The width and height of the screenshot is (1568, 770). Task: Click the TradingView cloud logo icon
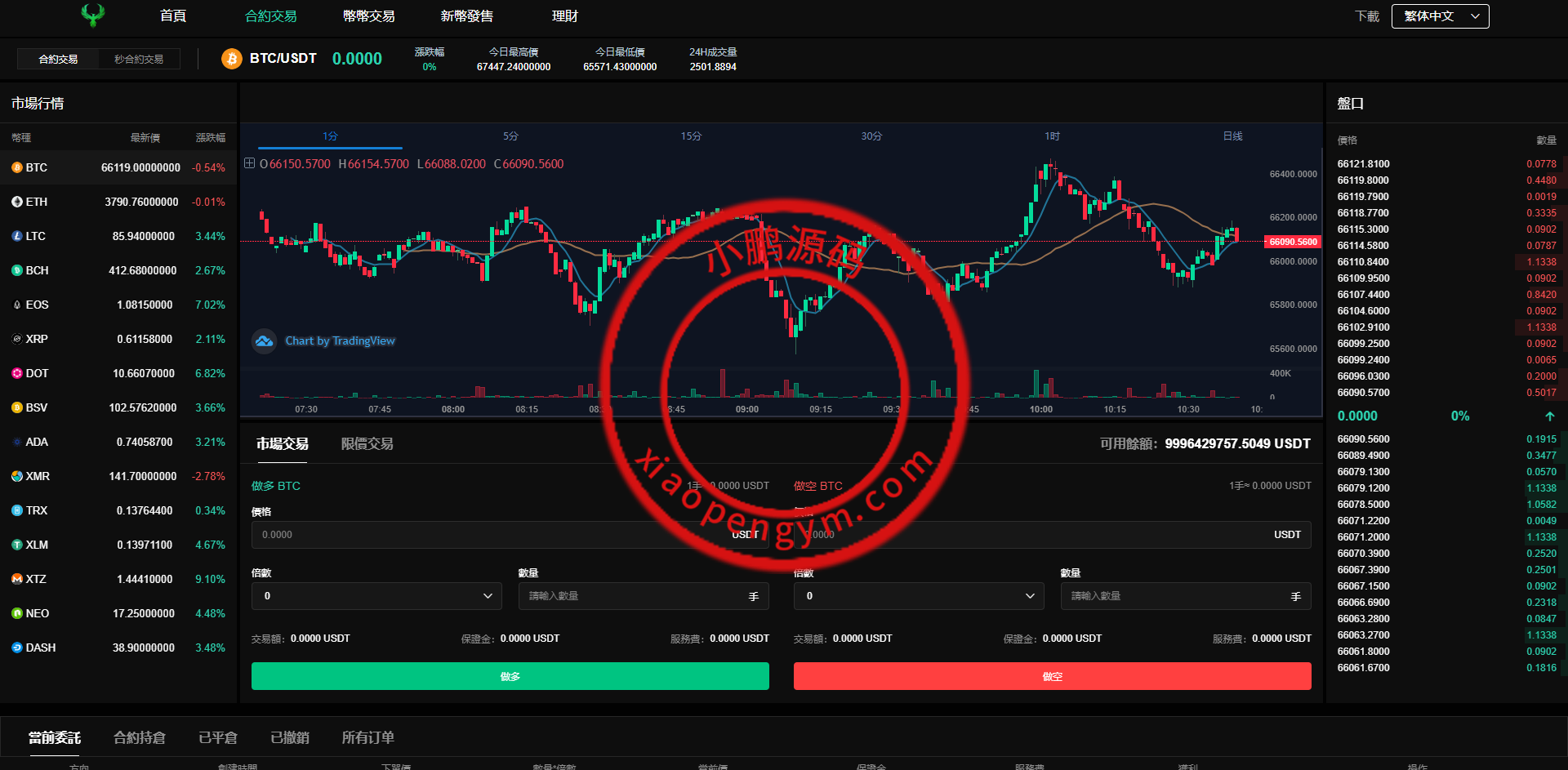264,341
